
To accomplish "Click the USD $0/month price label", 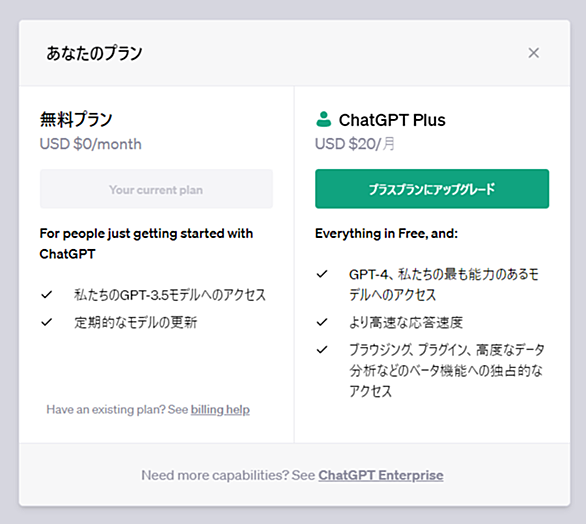I will 90,144.
